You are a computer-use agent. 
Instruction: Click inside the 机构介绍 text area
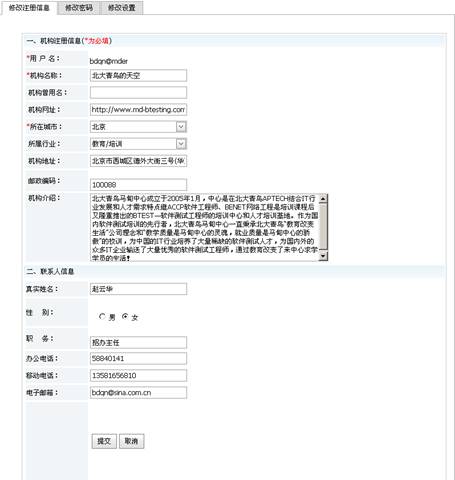tap(205, 227)
